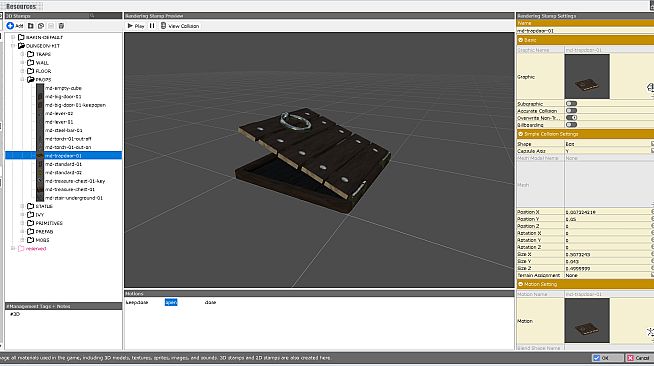Select md-stair-underground-01 stamp
Screen dimensions: 654x366
[73, 198]
